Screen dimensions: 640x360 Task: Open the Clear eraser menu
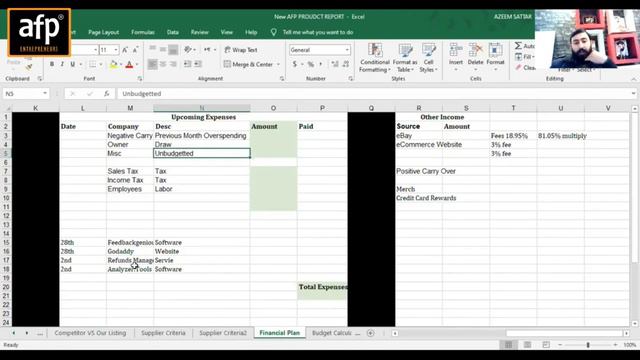pyautogui.click(x=525, y=67)
